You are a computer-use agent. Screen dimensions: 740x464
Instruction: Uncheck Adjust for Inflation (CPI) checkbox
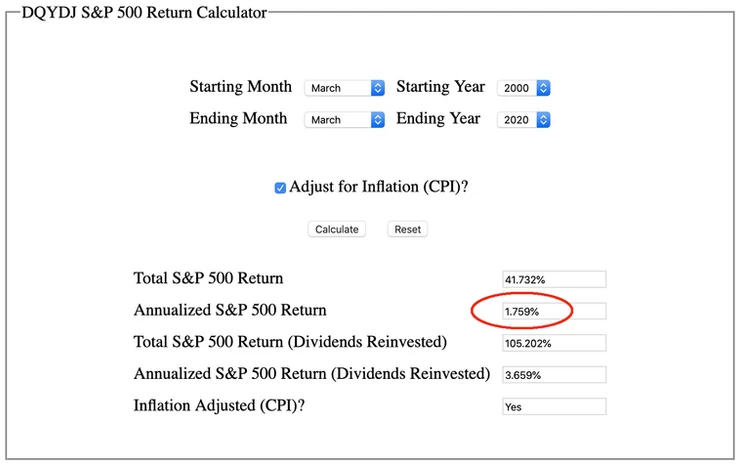[280, 188]
